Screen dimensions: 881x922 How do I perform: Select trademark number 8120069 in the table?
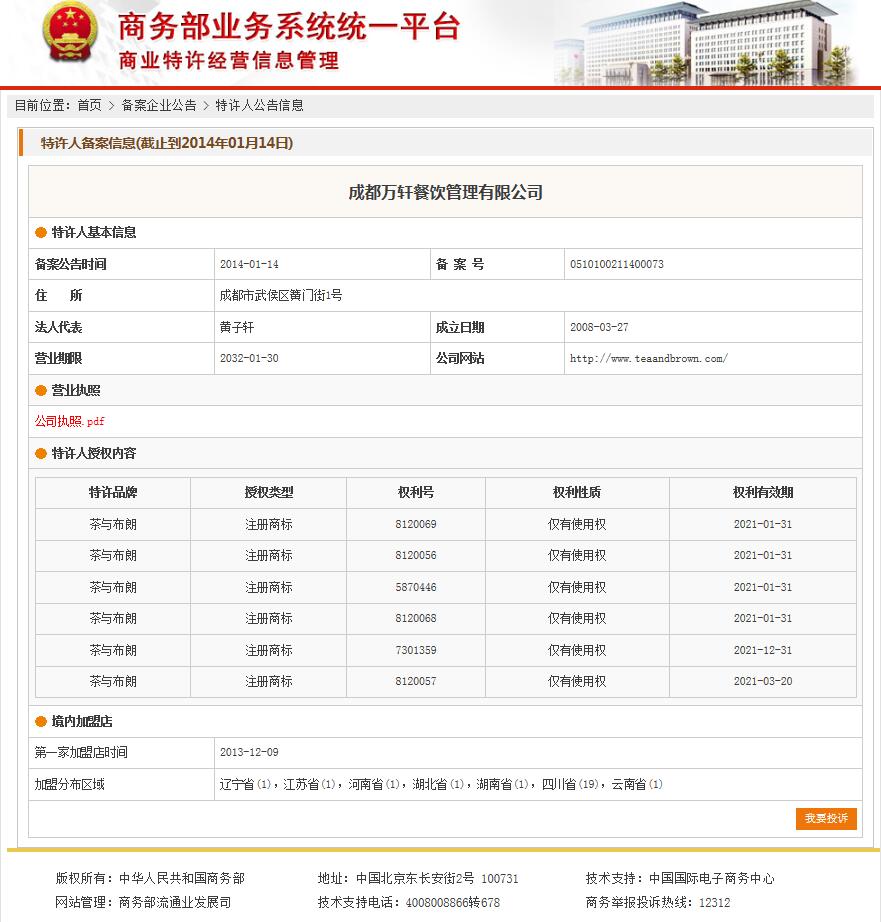point(415,524)
